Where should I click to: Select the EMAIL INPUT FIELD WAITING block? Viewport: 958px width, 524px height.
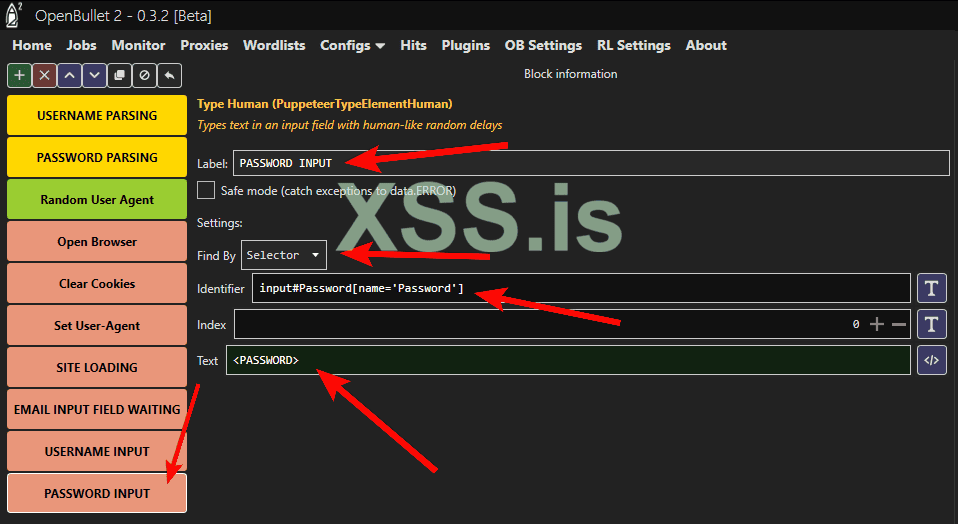pos(97,410)
